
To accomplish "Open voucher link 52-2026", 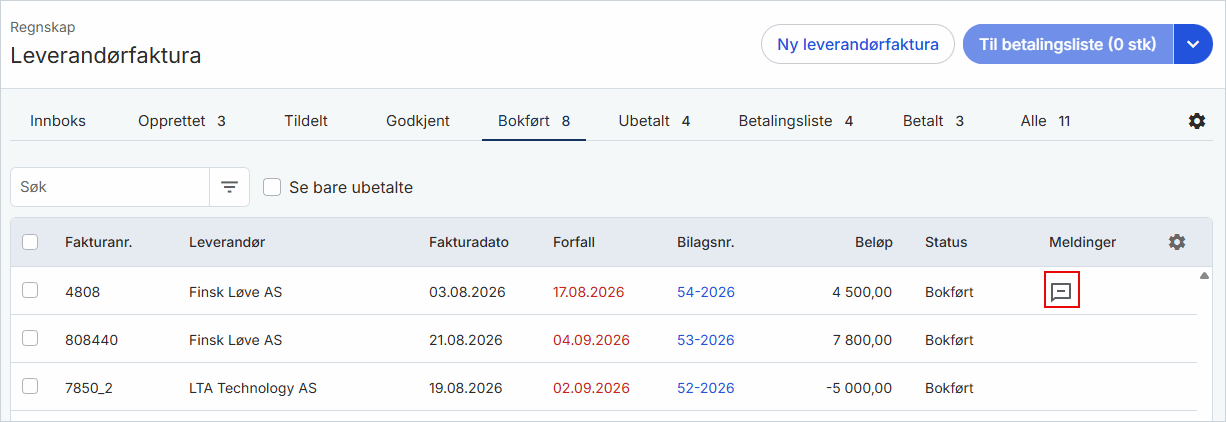I will point(706,388).
